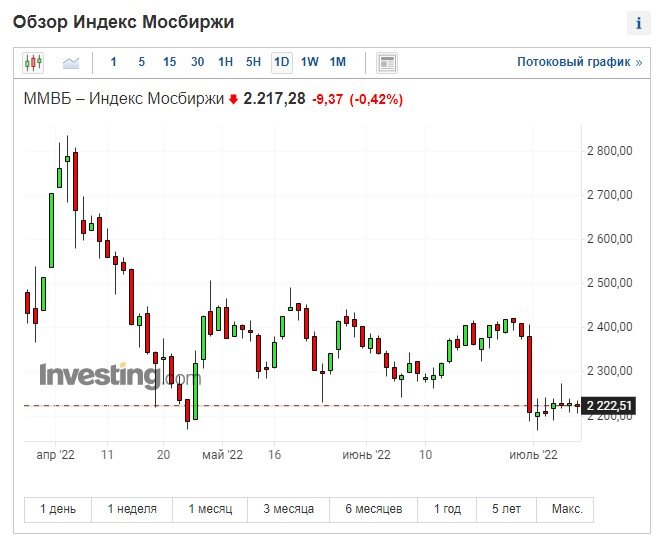Click the current price label 2 222,51
This screenshot has height=548, width=666.
click(x=609, y=406)
